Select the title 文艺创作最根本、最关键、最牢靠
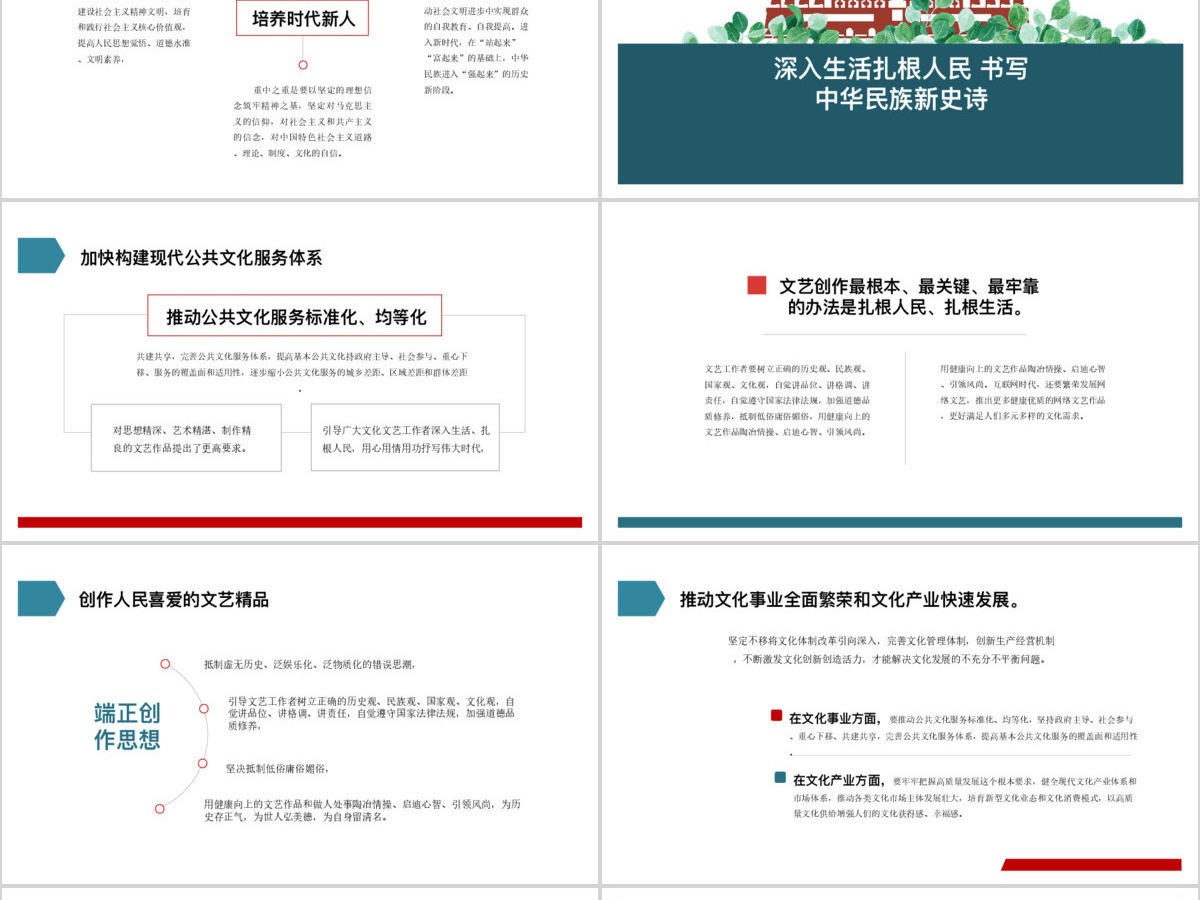1200x900 pixels. coord(908,297)
